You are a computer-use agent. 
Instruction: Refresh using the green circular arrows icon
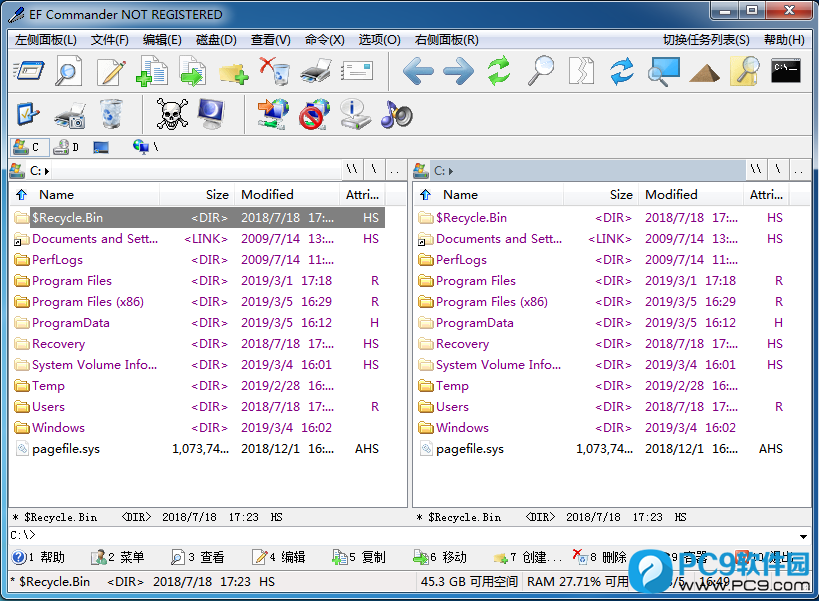coord(499,70)
